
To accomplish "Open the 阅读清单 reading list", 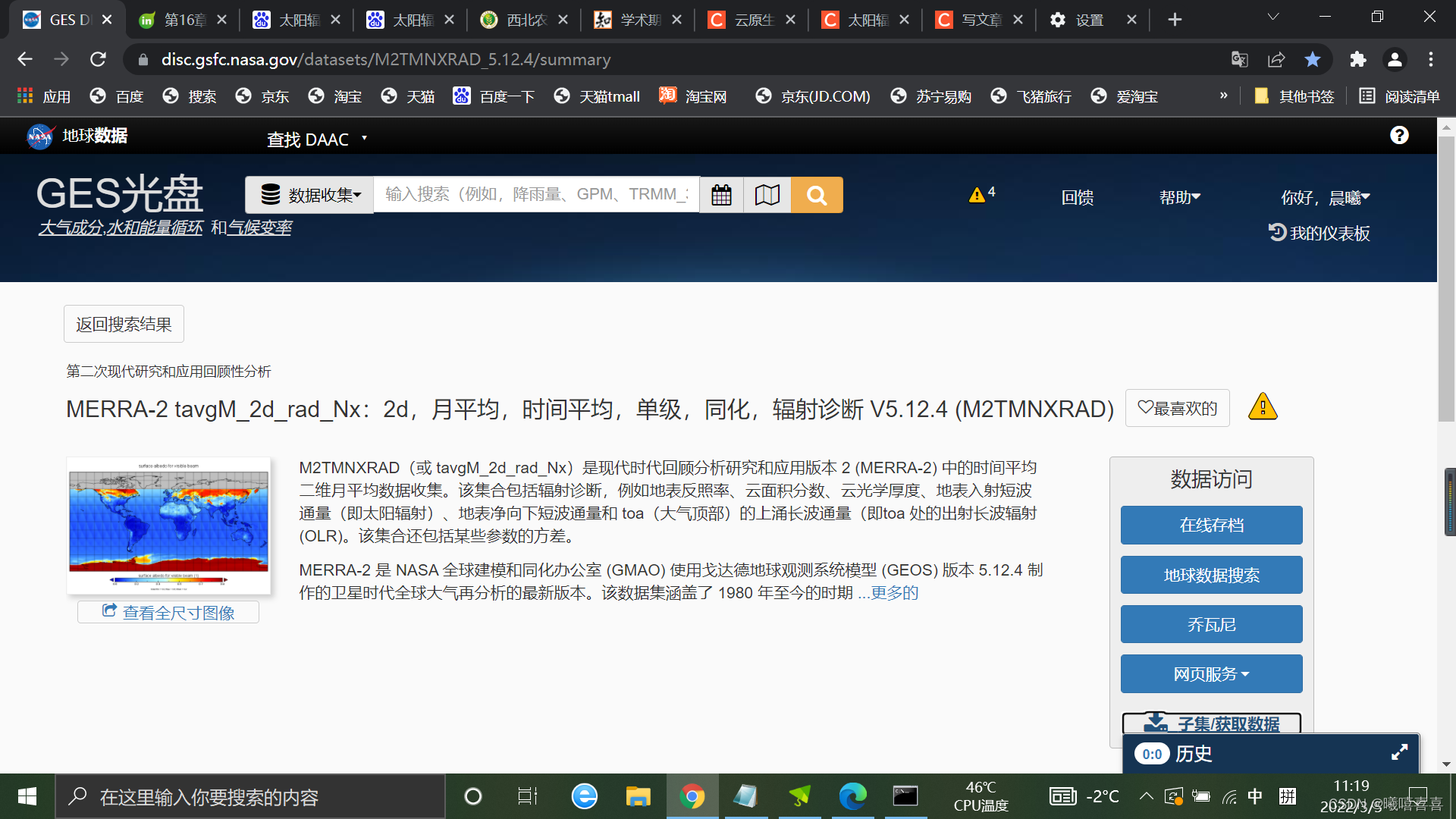I will click(1399, 96).
